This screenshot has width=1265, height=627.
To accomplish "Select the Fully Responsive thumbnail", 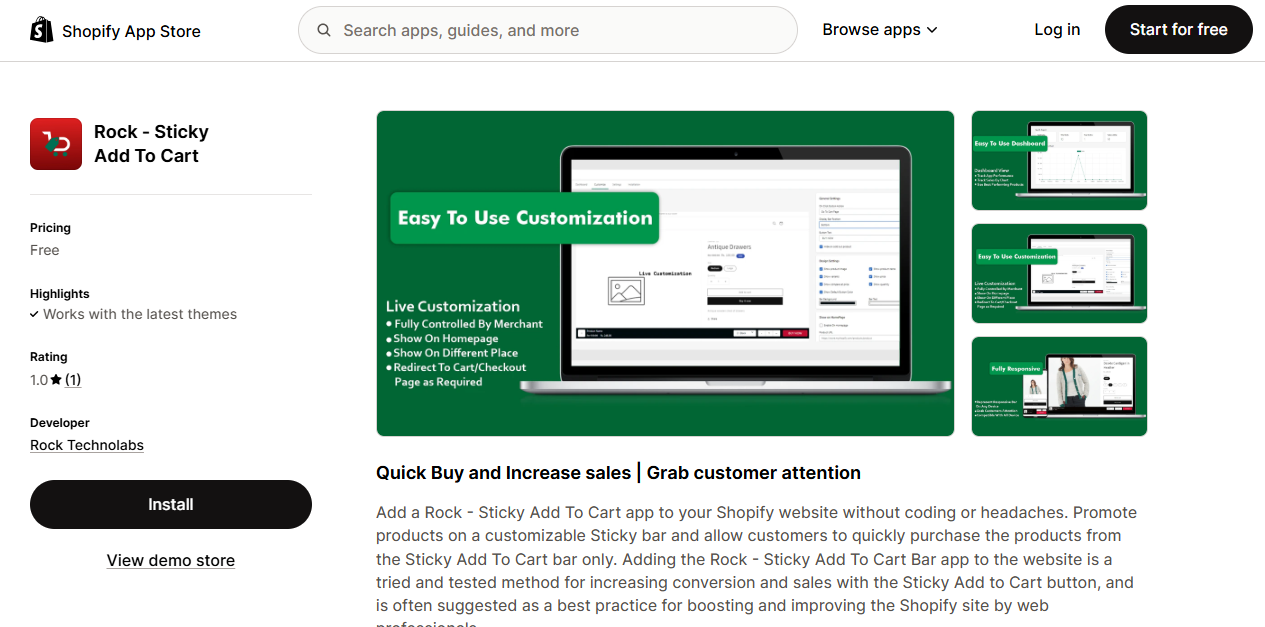I will coord(1059,387).
